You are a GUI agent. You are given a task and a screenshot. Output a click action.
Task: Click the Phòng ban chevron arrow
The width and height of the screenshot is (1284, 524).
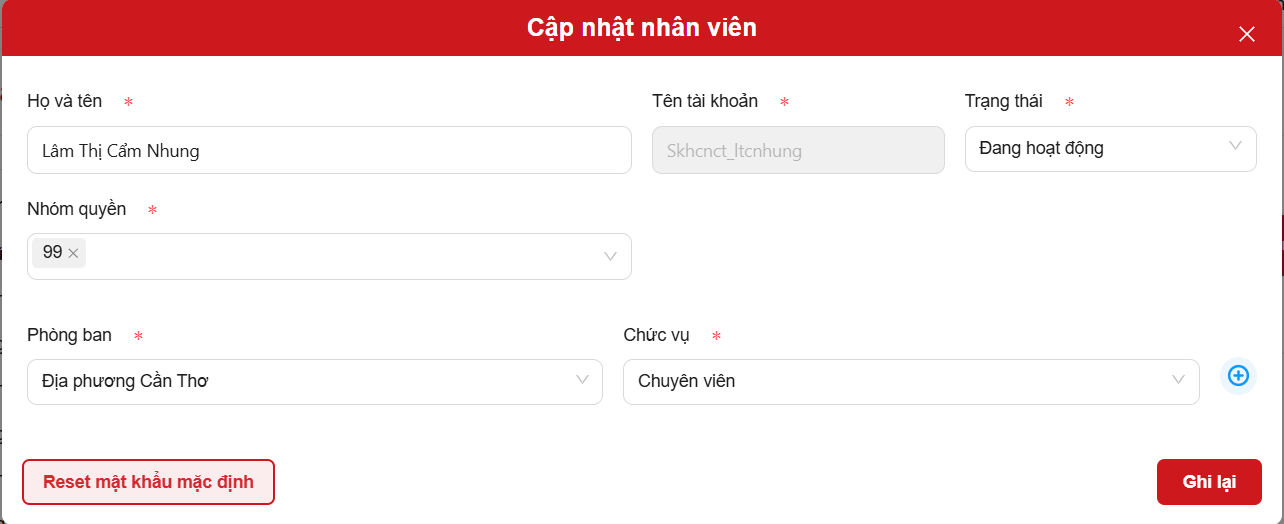[582, 381]
